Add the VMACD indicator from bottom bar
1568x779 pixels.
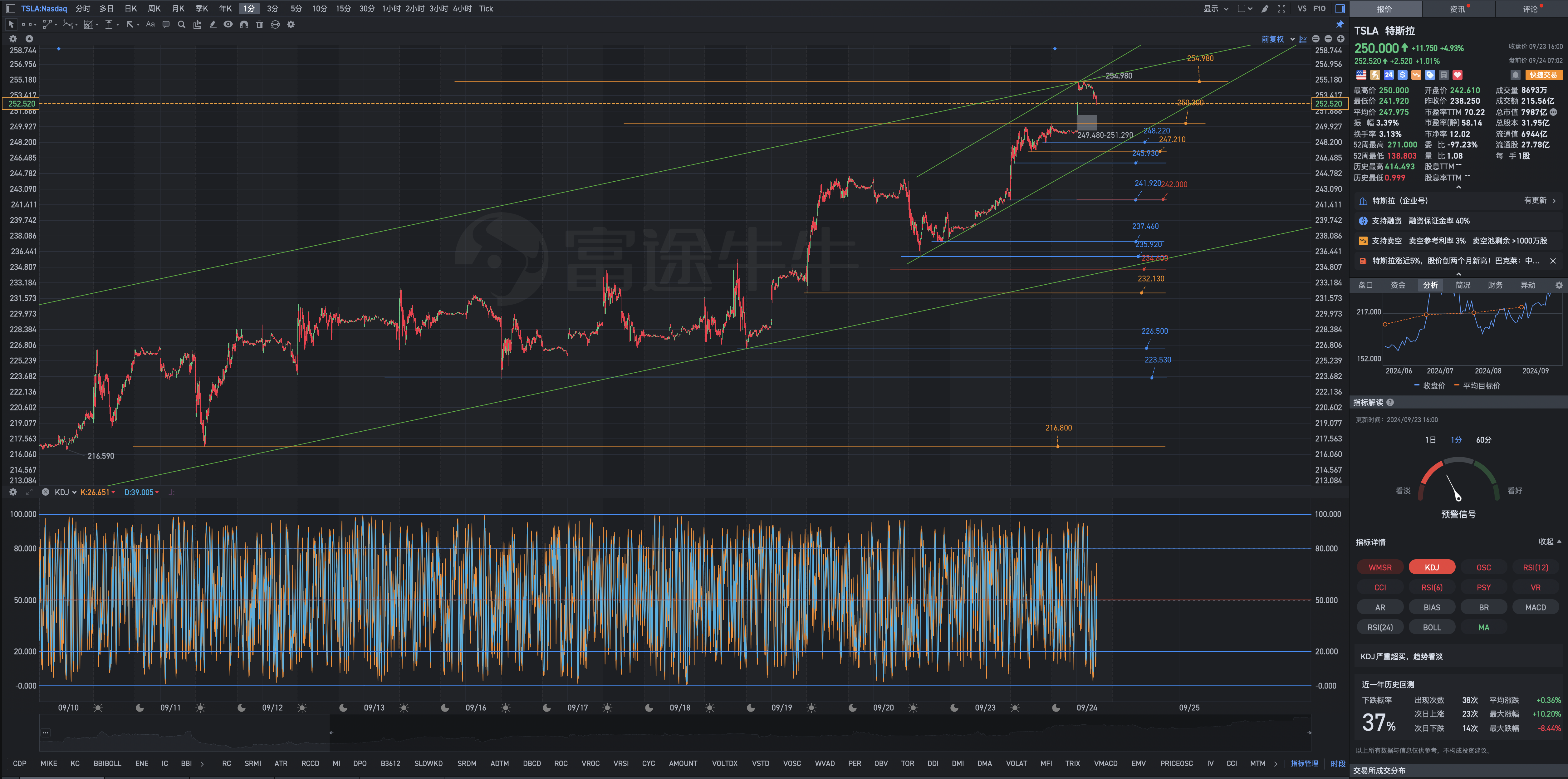coord(1105,763)
